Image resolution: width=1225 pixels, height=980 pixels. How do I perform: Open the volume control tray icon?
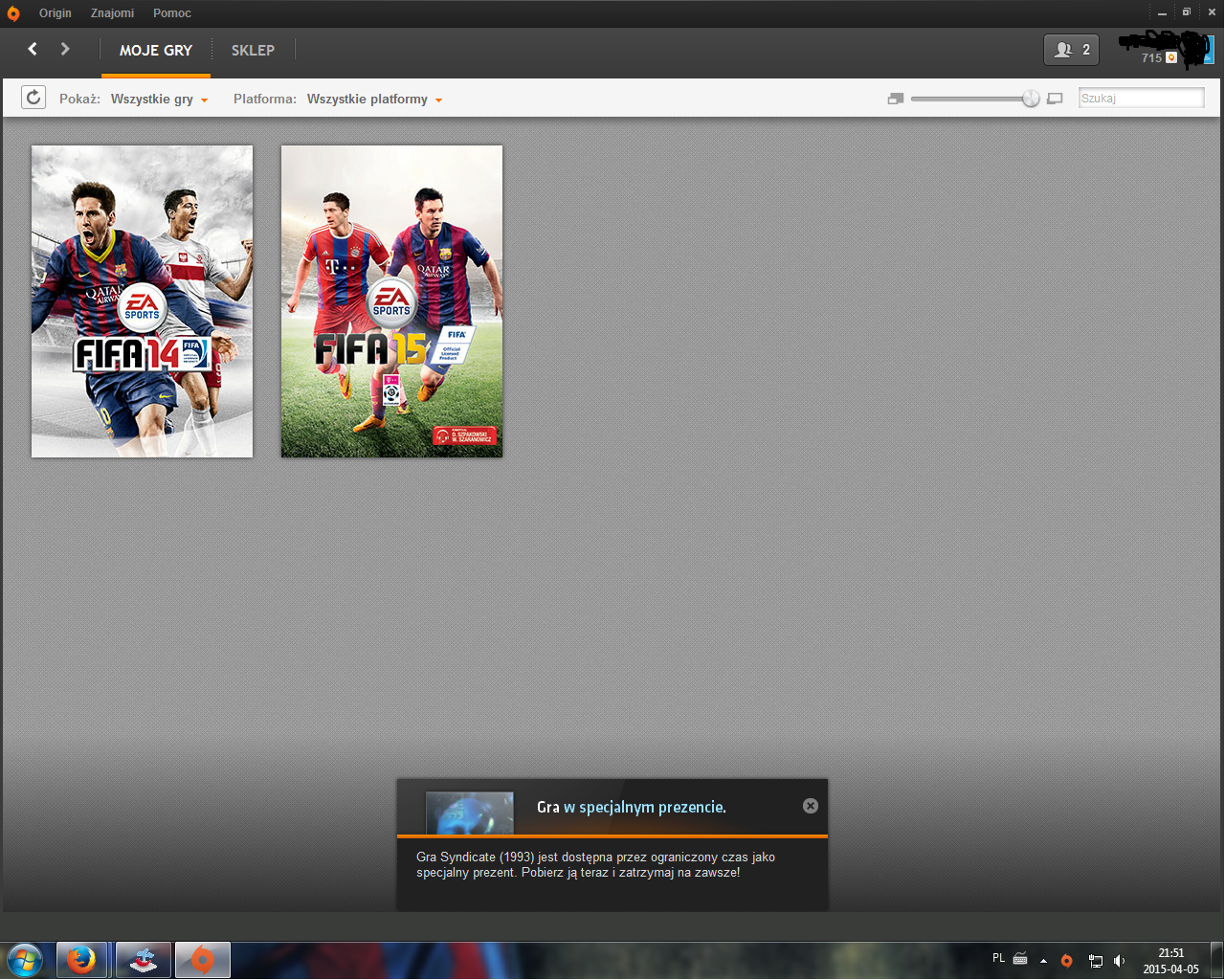[1119, 960]
